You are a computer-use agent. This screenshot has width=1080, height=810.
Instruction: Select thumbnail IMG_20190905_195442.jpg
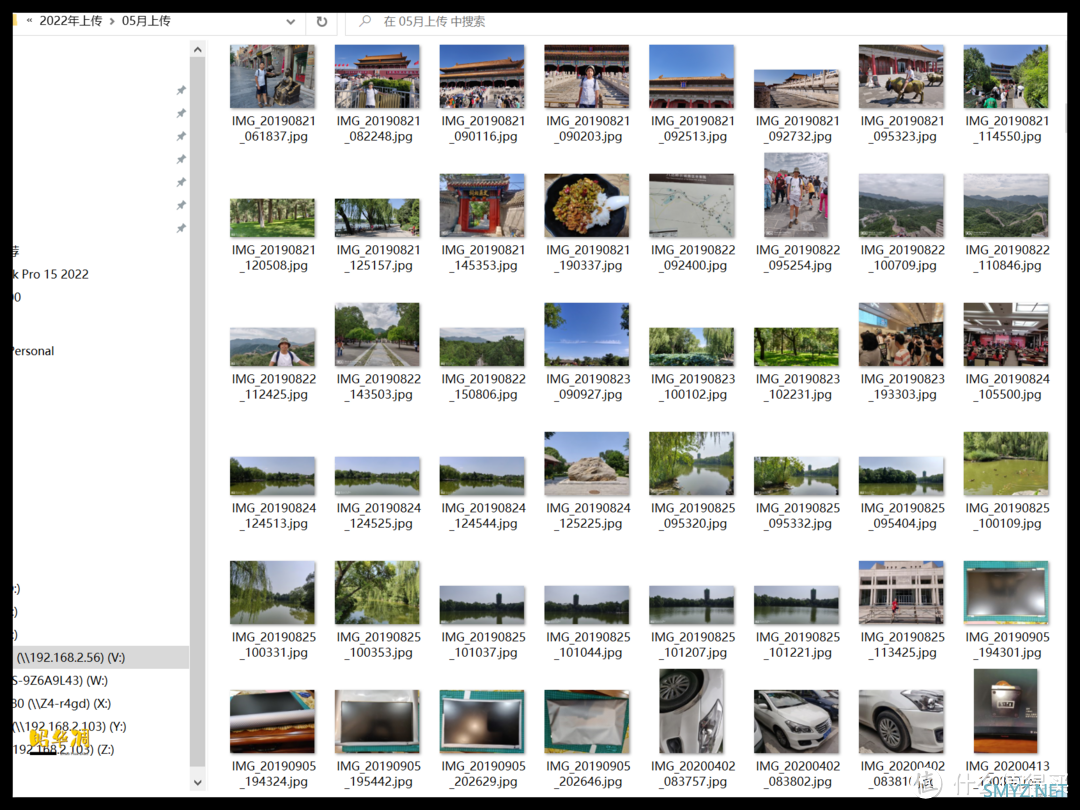377,721
